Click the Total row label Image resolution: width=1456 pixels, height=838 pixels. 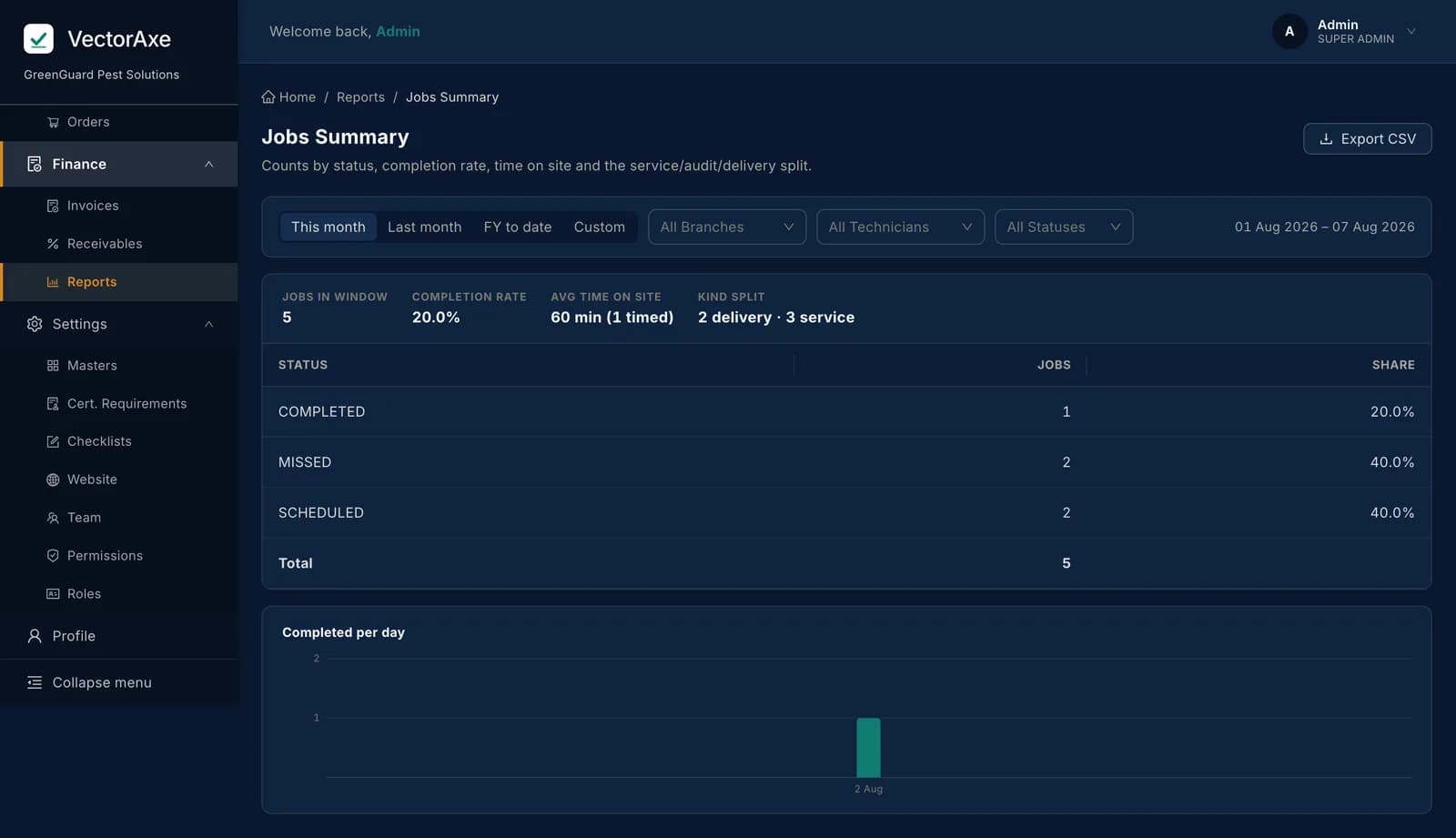click(x=295, y=563)
